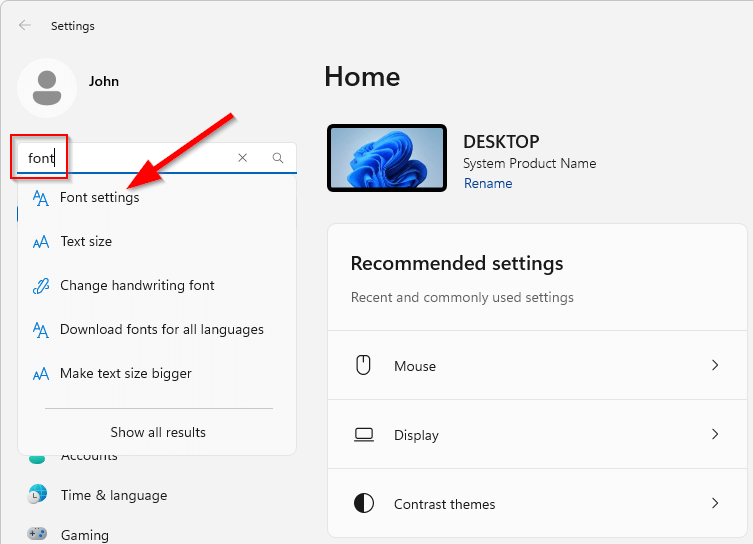Click the handwriting font pen icon
The image size is (753, 544).
click(41, 286)
